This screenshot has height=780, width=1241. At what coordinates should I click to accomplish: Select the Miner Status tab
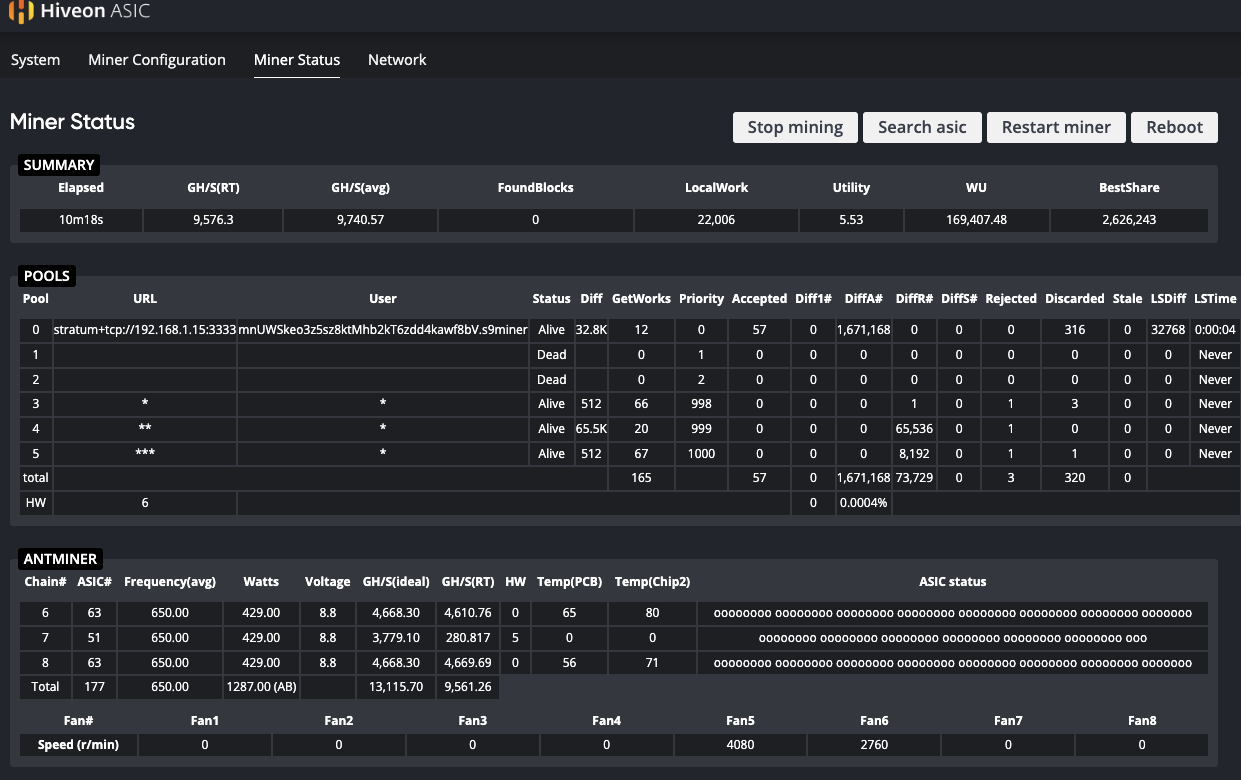[297, 60]
